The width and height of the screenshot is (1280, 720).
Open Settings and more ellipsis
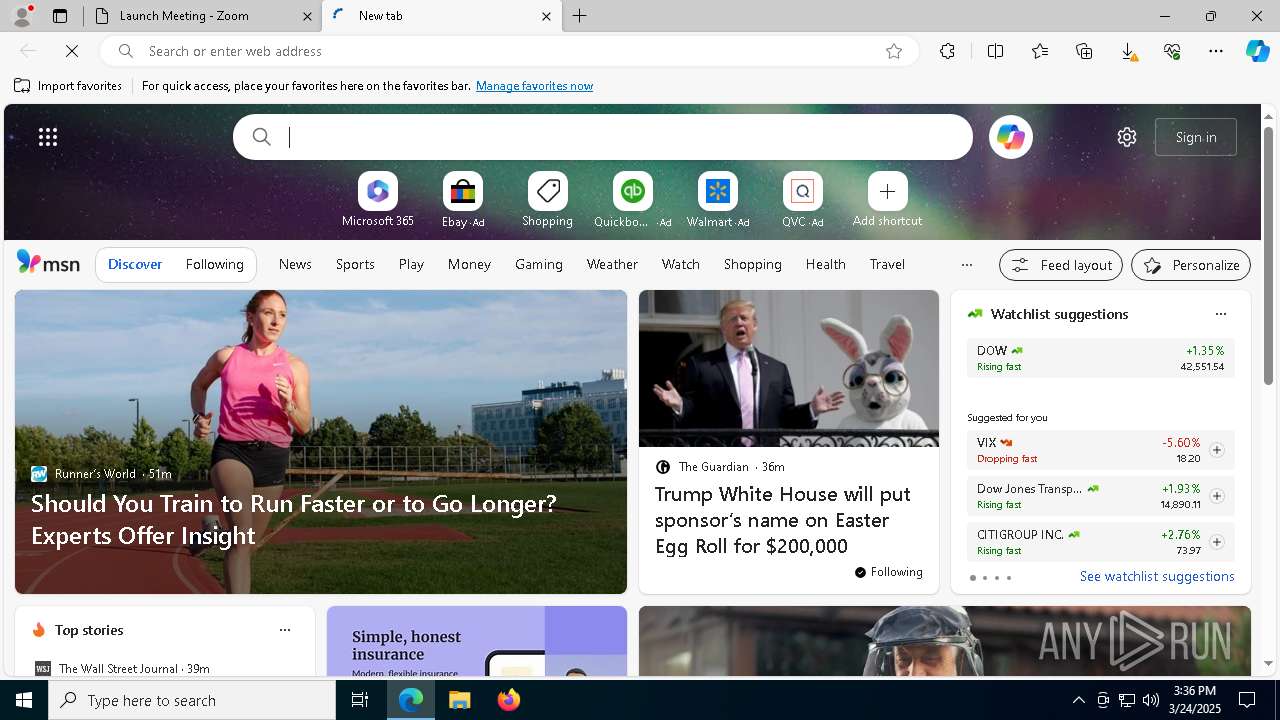pos(1216,51)
